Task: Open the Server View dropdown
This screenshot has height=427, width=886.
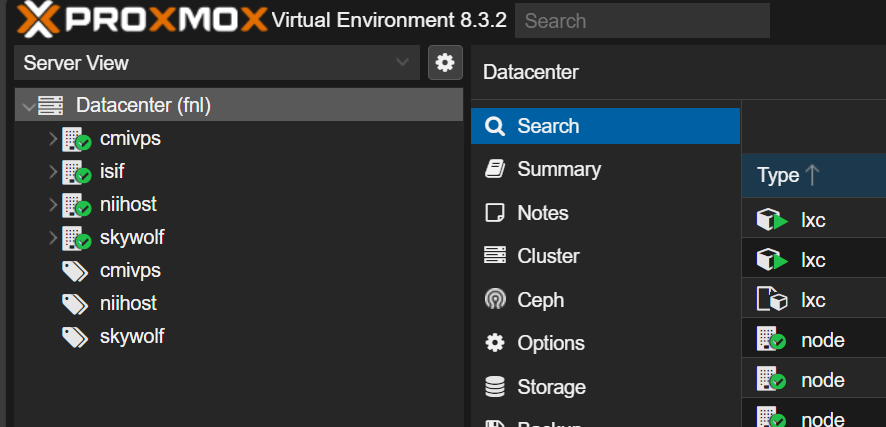Action: click(x=217, y=63)
